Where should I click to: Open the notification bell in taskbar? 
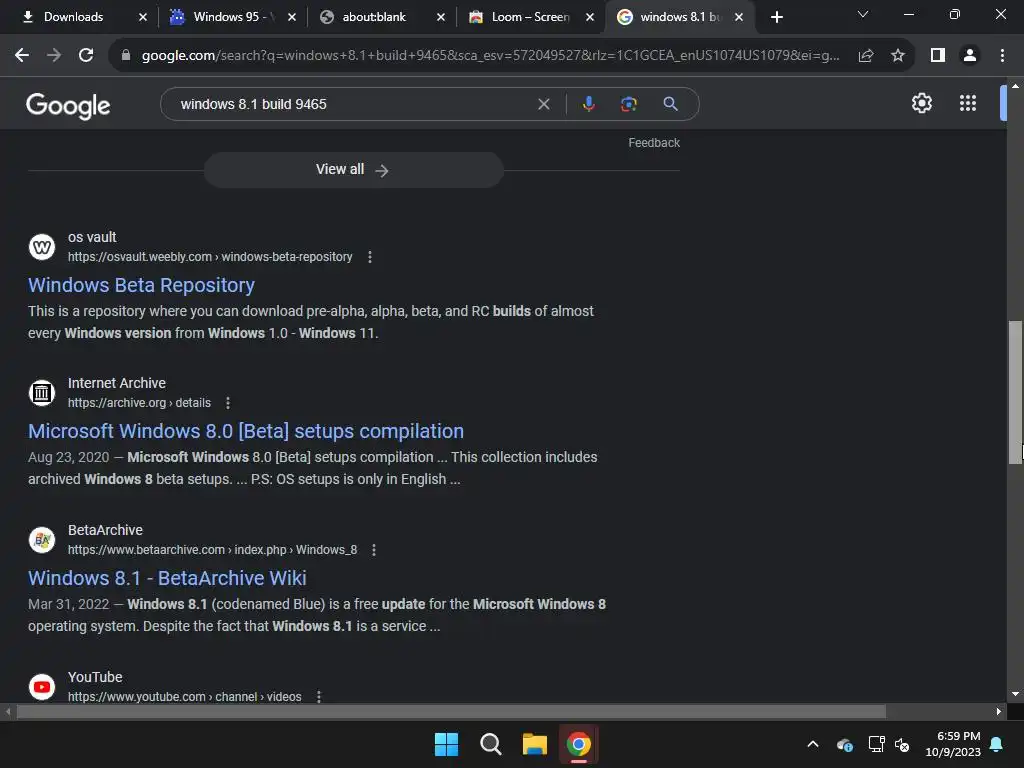[997, 744]
